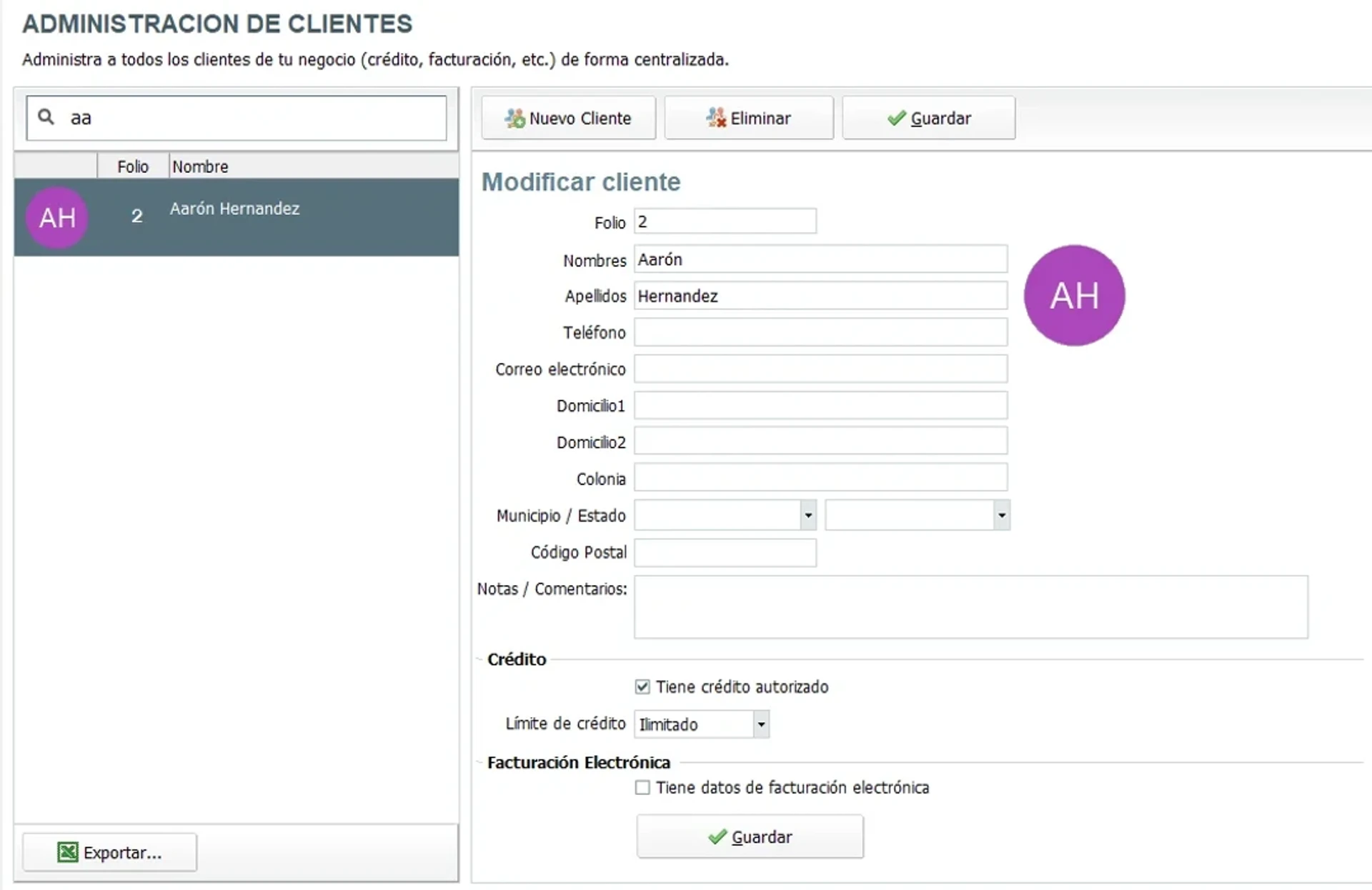Click the magnifying glass search icon

coord(45,117)
